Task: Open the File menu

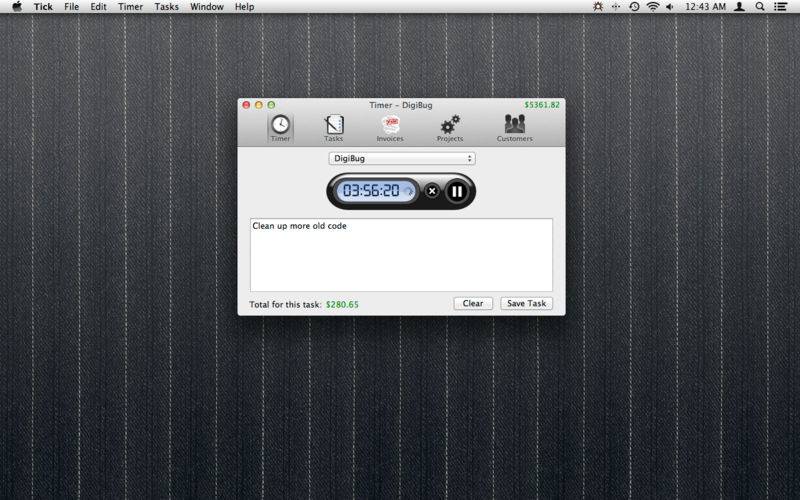Action: coord(71,7)
